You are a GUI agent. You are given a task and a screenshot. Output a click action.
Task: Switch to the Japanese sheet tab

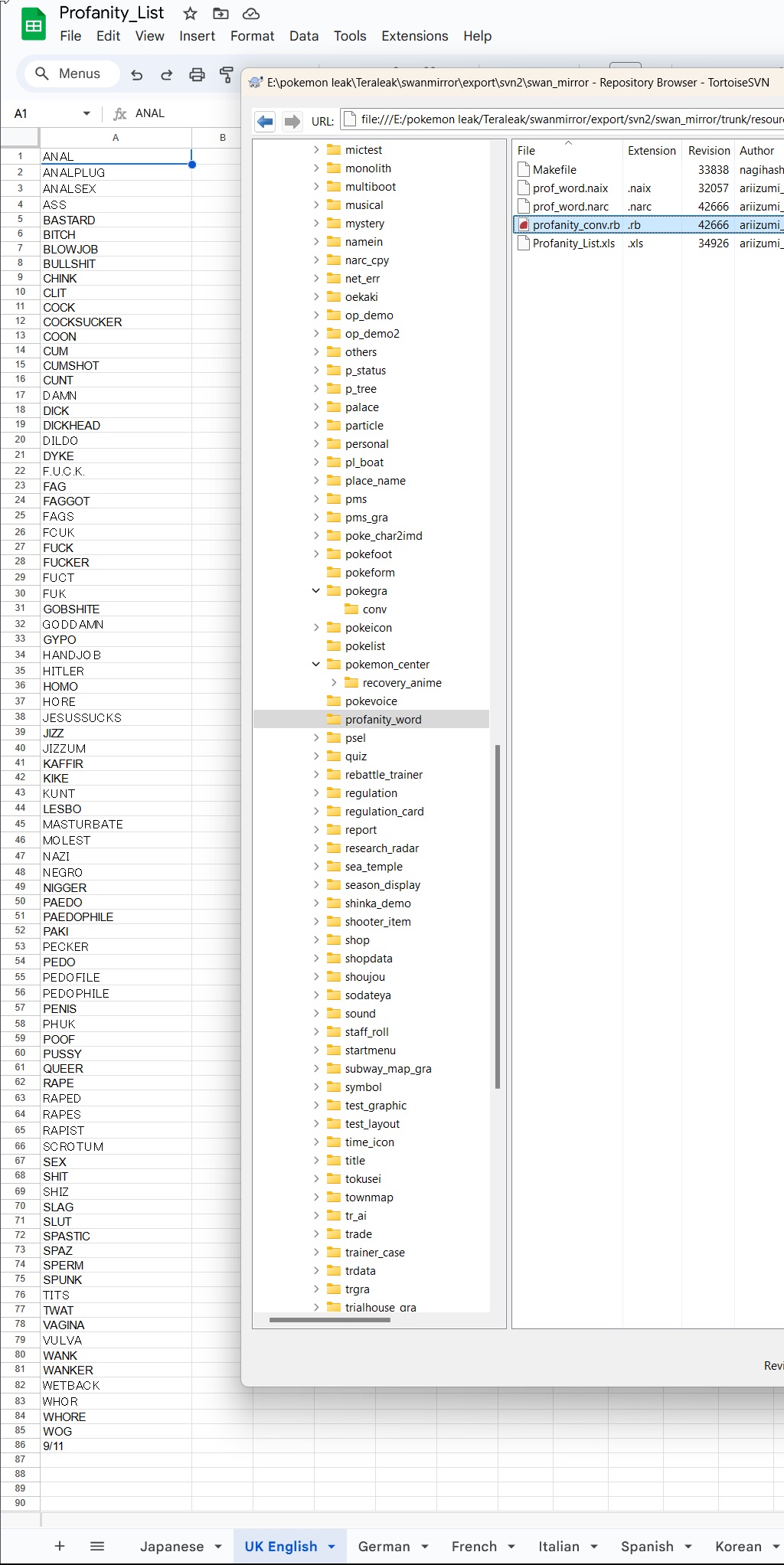[x=172, y=1547]
